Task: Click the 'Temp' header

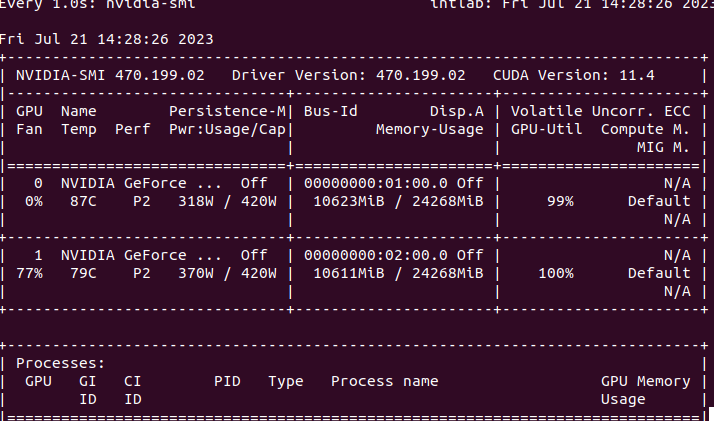Action: tap(79, 129)
